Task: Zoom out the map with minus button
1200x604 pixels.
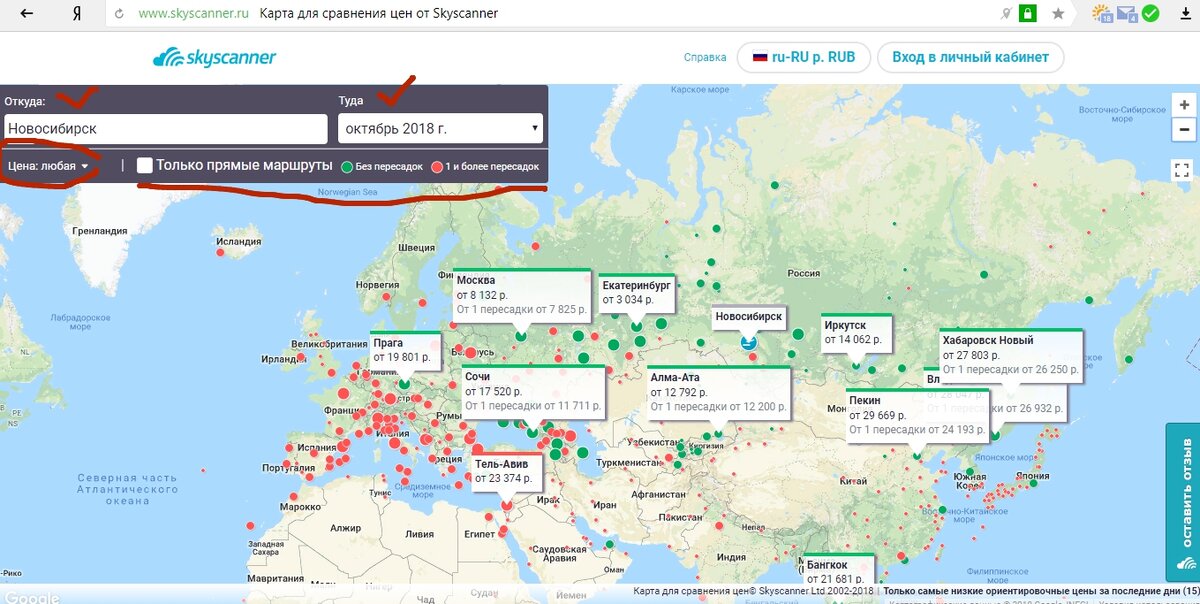Action: pos(1184,129)
